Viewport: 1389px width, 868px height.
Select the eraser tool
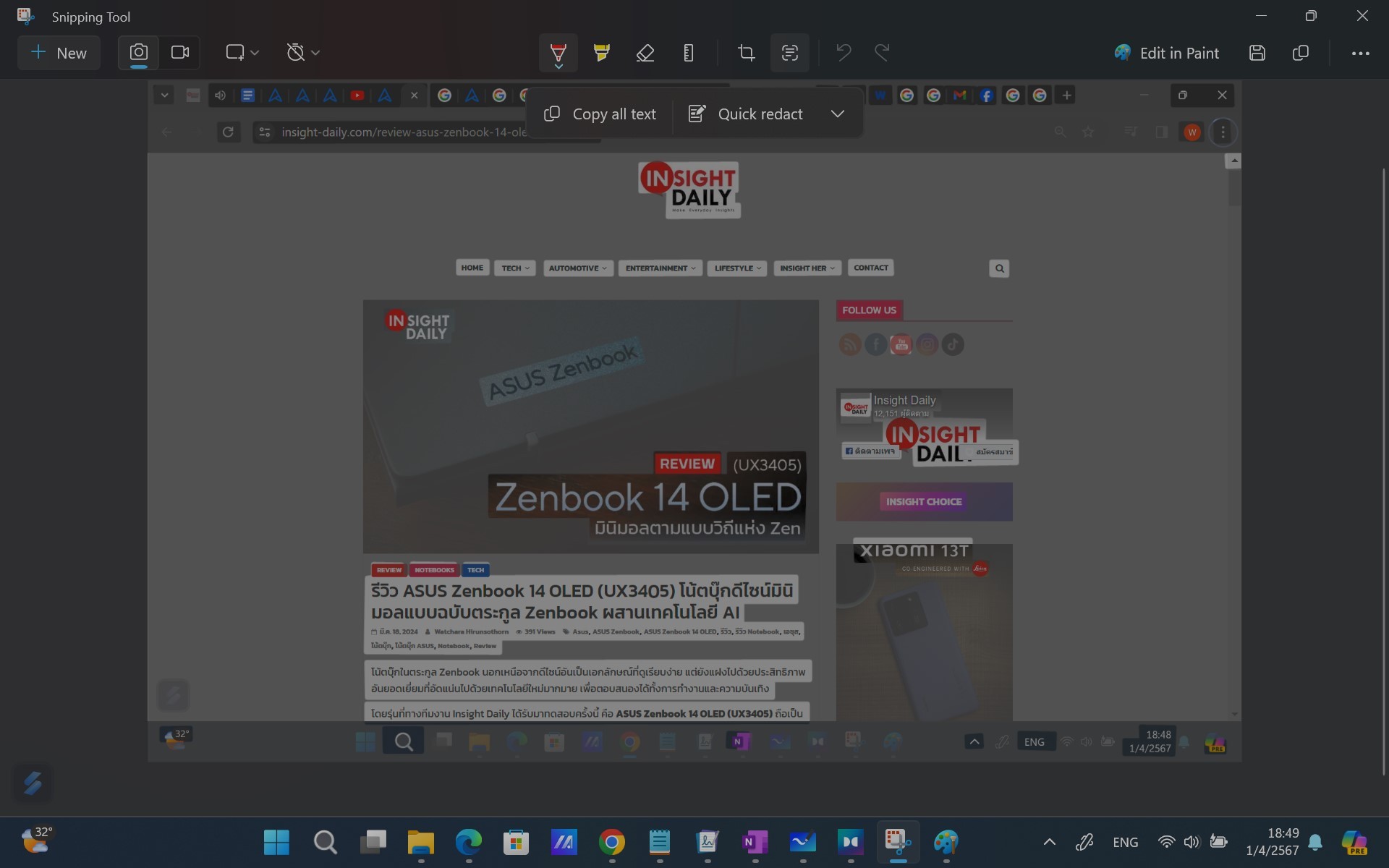(645, 53)
